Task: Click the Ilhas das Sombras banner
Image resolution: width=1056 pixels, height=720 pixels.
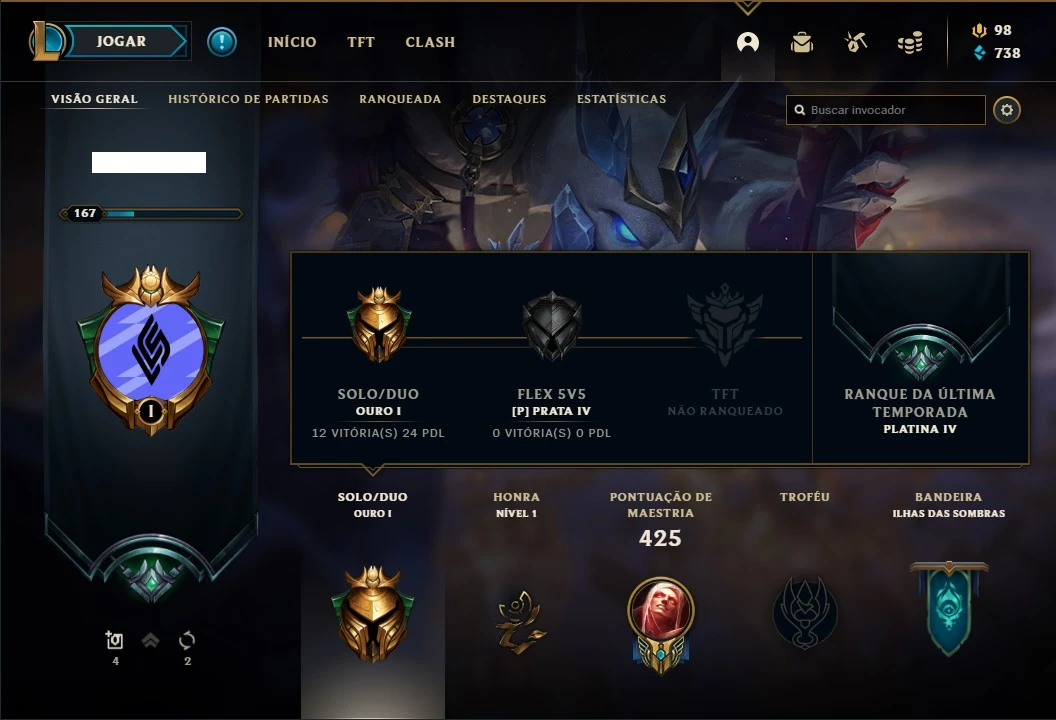Action: [949, 608]
